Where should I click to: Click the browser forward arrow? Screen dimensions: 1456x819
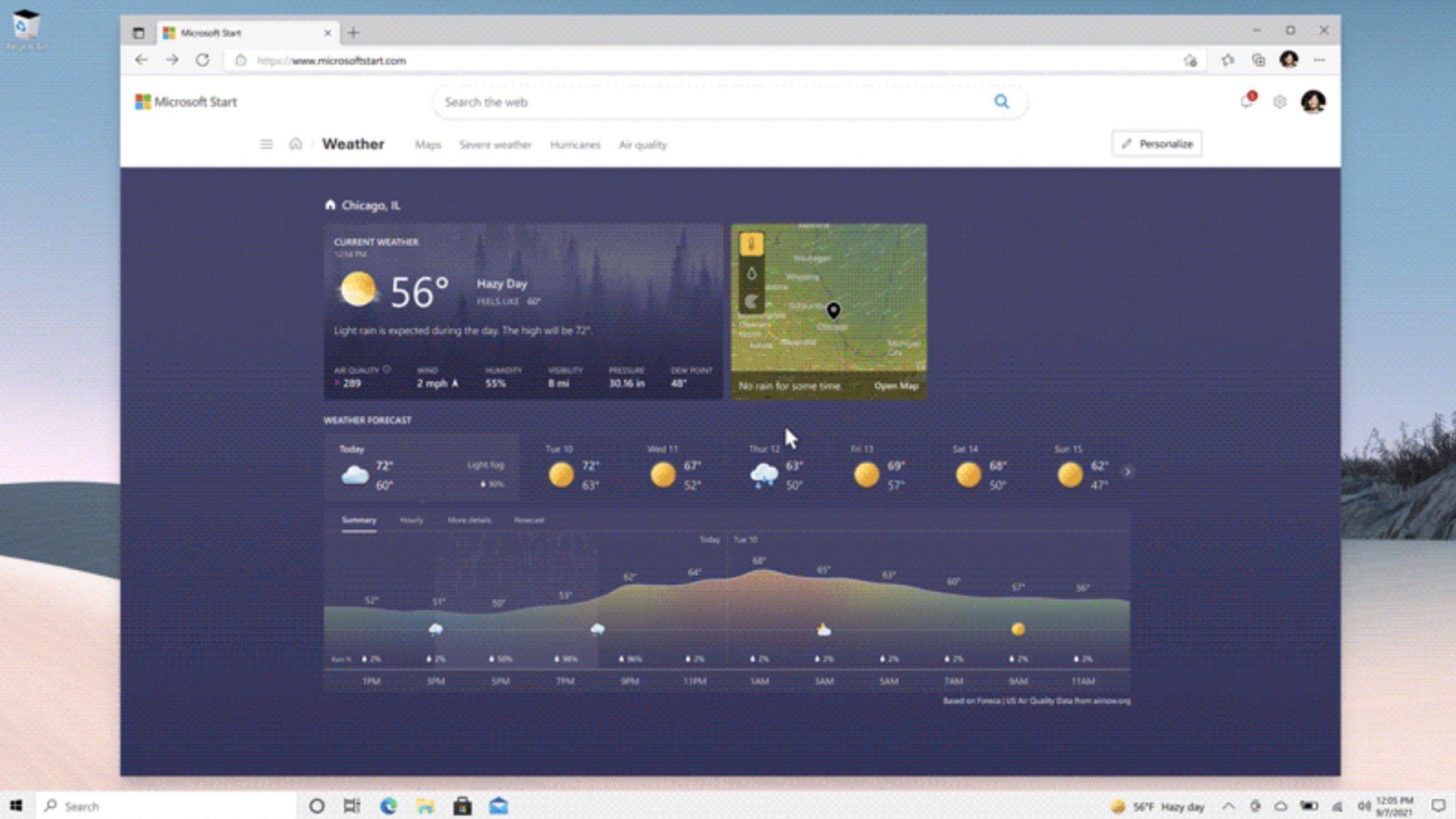pos(172,60)
